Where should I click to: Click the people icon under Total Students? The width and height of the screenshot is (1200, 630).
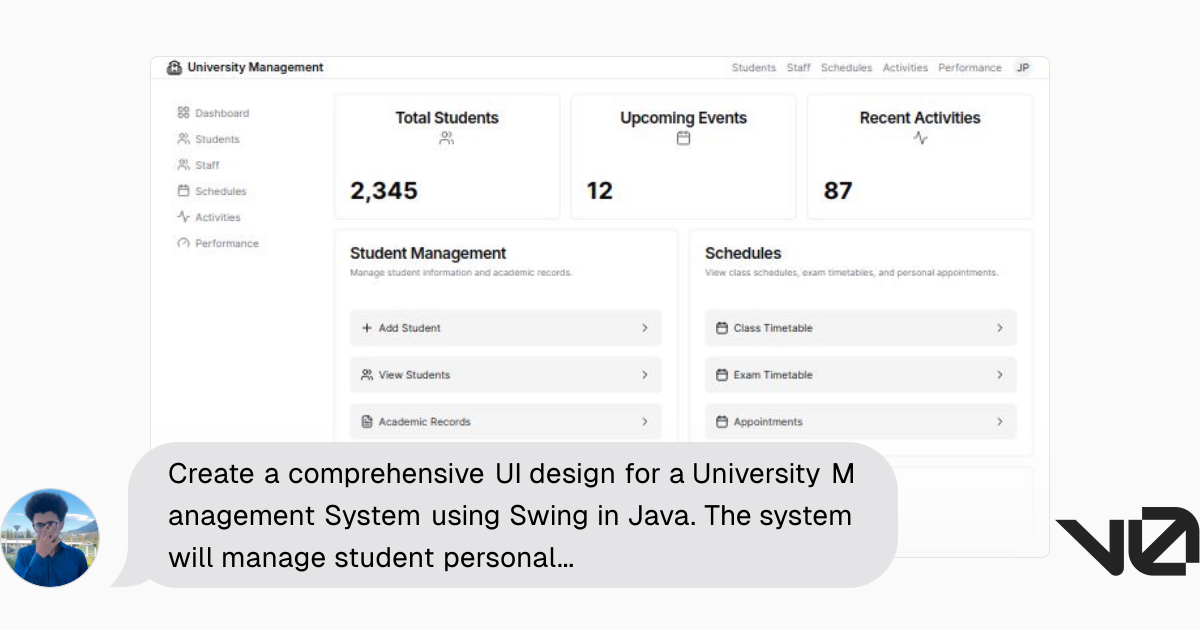pos(447,138)
